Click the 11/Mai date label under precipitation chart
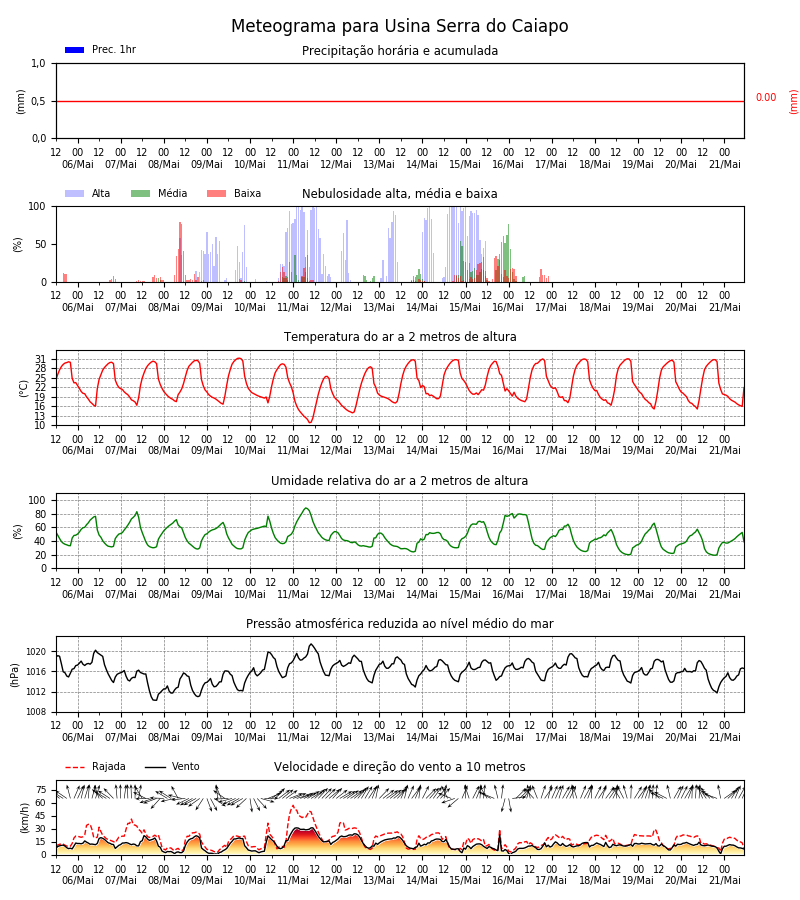The image size is (800, 900). [x=293, y=164]
